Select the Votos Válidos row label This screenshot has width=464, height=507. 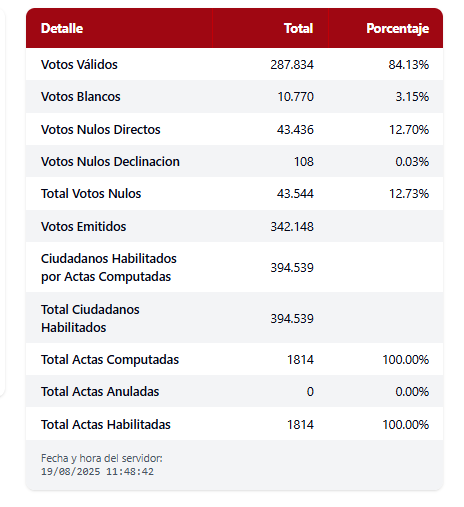coord(79,65)
